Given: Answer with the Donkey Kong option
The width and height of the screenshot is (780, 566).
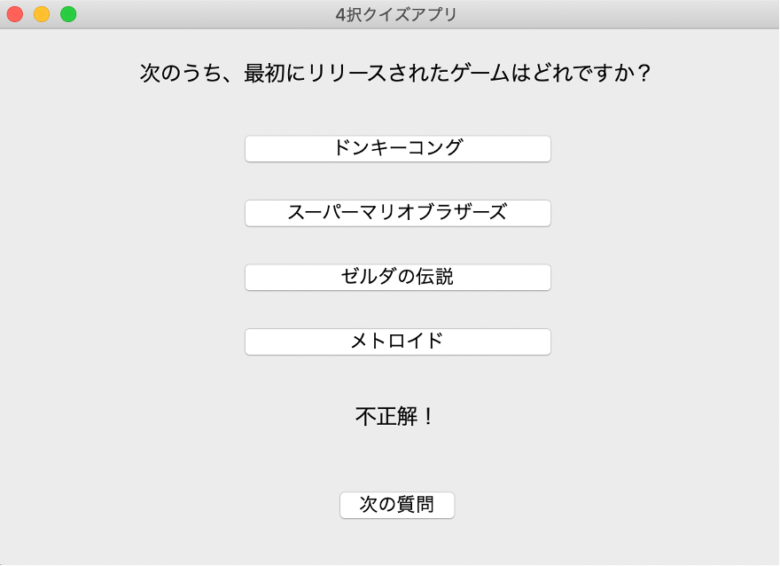Looking at the screenshot, I should coord(397,148).
